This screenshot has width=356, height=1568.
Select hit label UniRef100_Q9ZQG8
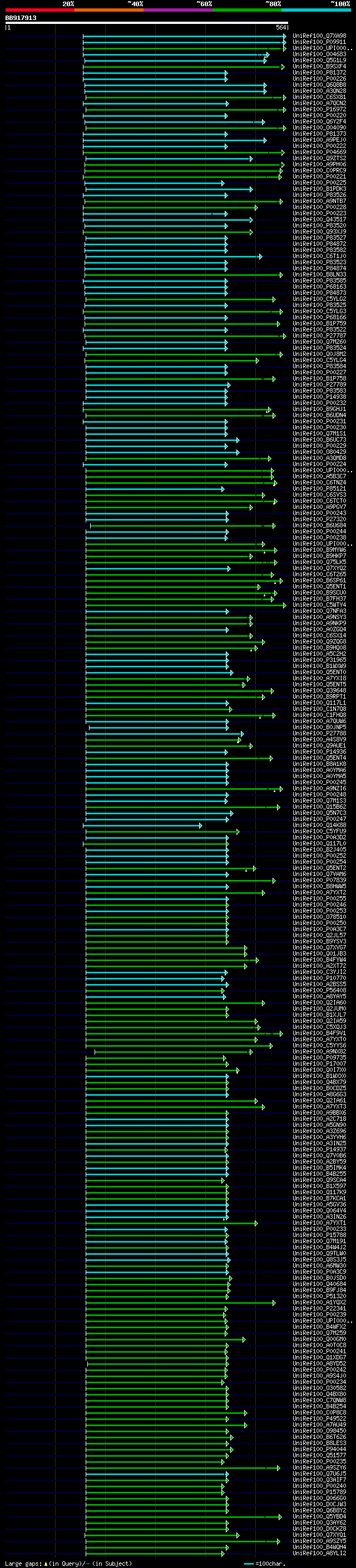[x=319, y=641]
